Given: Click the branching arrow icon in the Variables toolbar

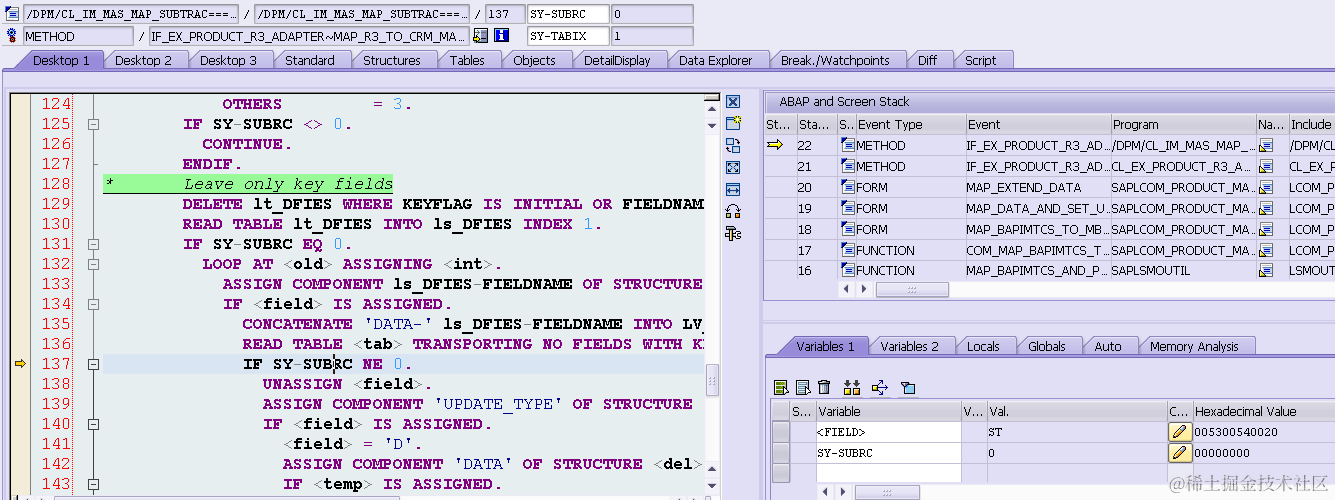Looking at the screenshot, I should 880,388.
